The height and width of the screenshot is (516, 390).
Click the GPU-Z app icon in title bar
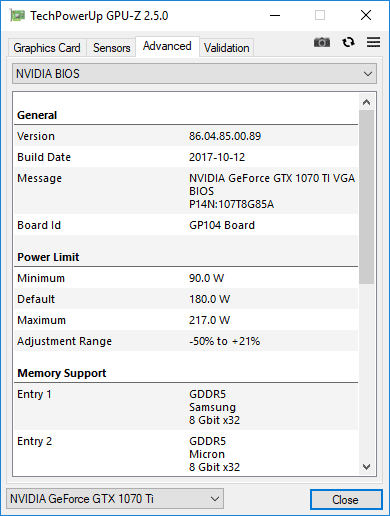tap(17, 15)
